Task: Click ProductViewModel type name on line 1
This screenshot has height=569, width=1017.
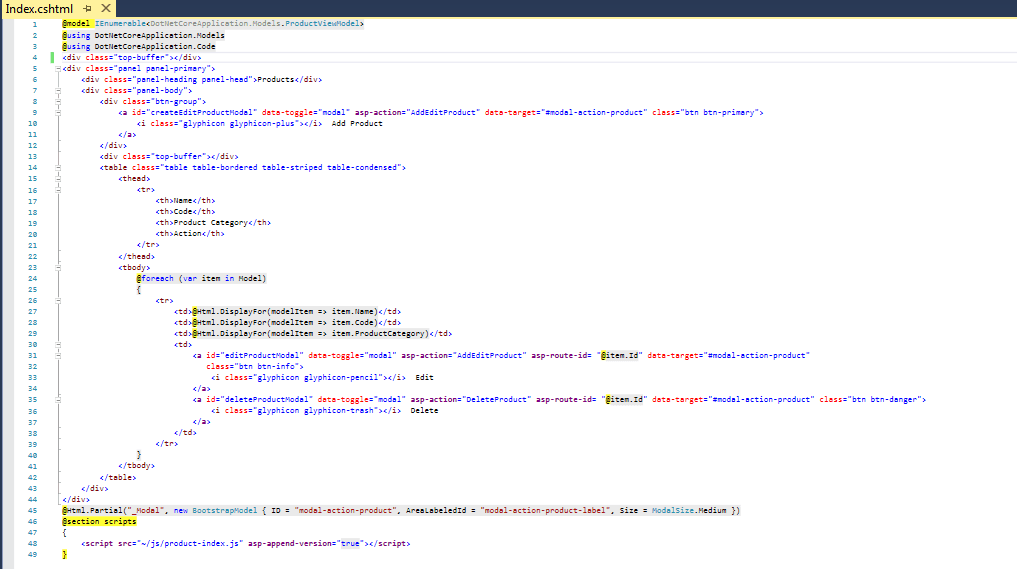Action: 322,23
